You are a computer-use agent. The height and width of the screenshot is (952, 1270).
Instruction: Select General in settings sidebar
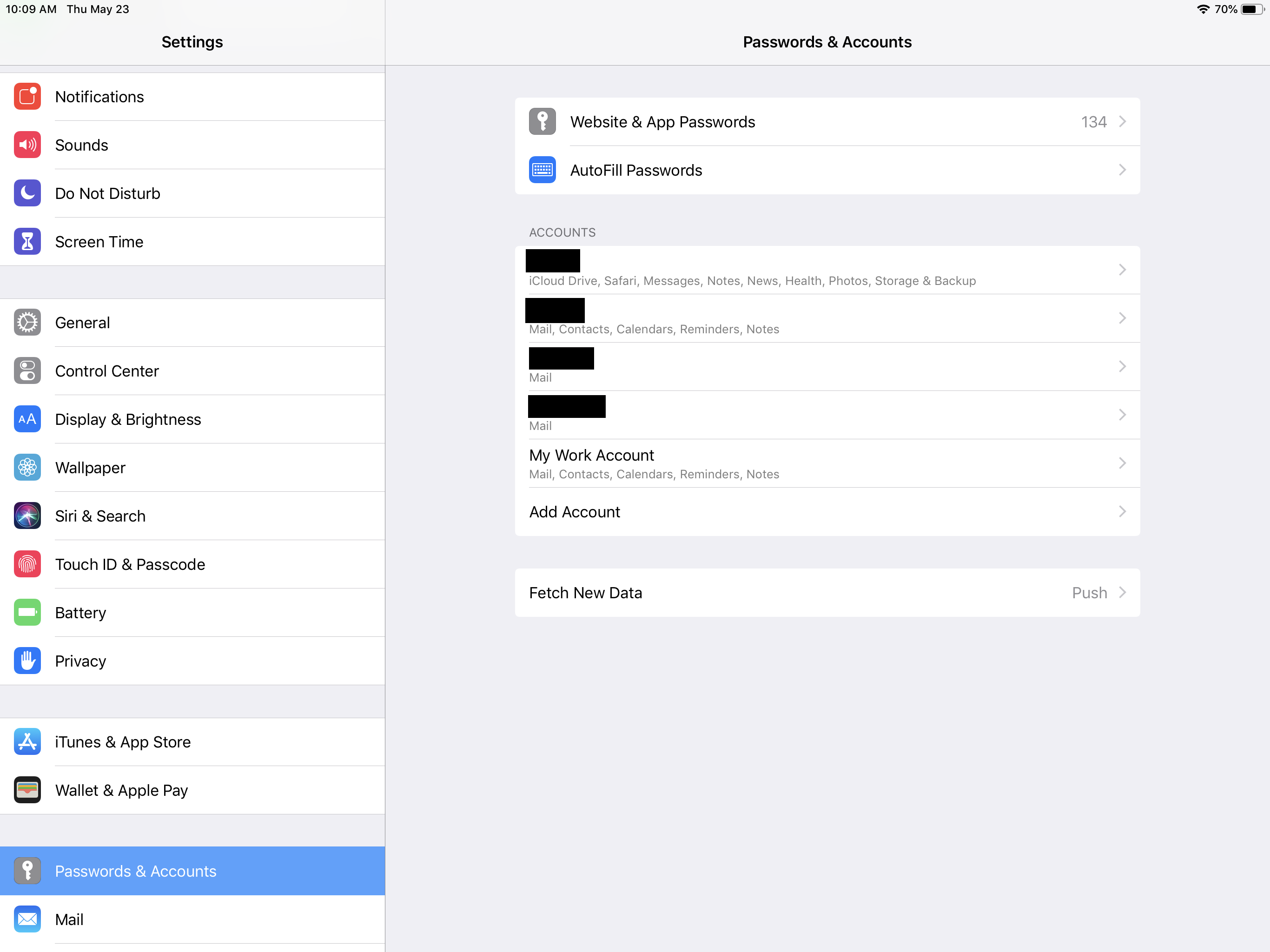pyautogui.click(x=82, y=322)
